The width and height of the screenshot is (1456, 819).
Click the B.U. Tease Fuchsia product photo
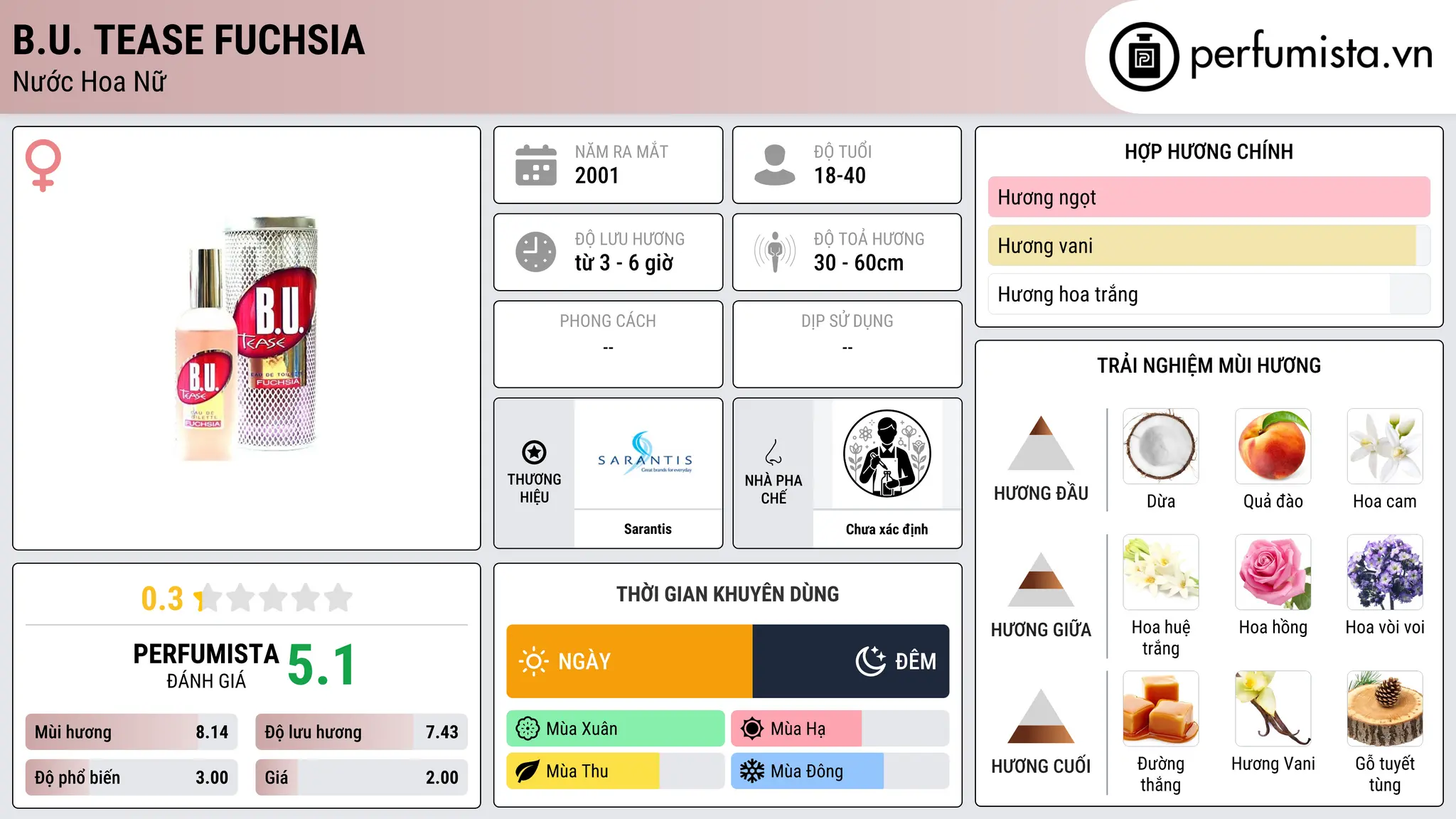point(247,338)
